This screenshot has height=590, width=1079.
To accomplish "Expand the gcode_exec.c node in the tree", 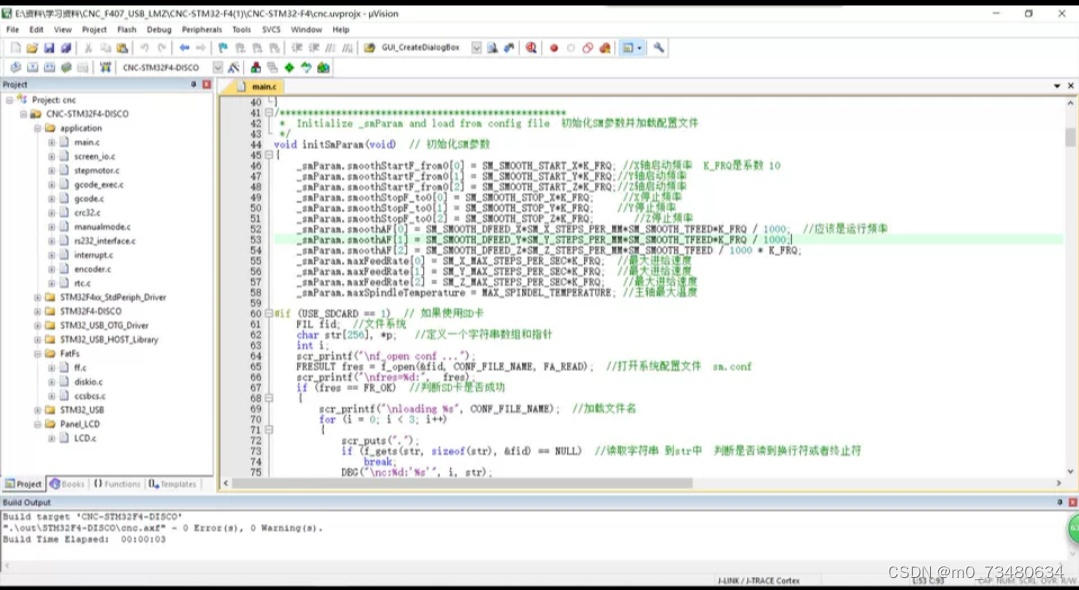I will pyautogui.click(x=52, y=185).
